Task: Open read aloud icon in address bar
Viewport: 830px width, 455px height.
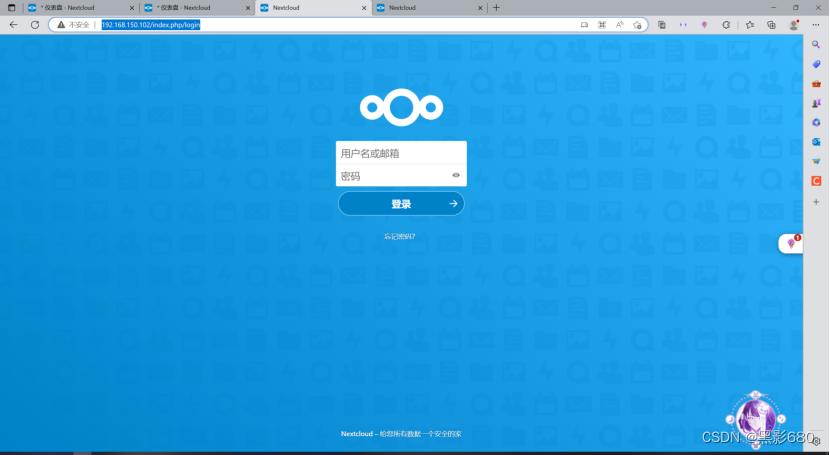Action: click(x=619, y=25)
